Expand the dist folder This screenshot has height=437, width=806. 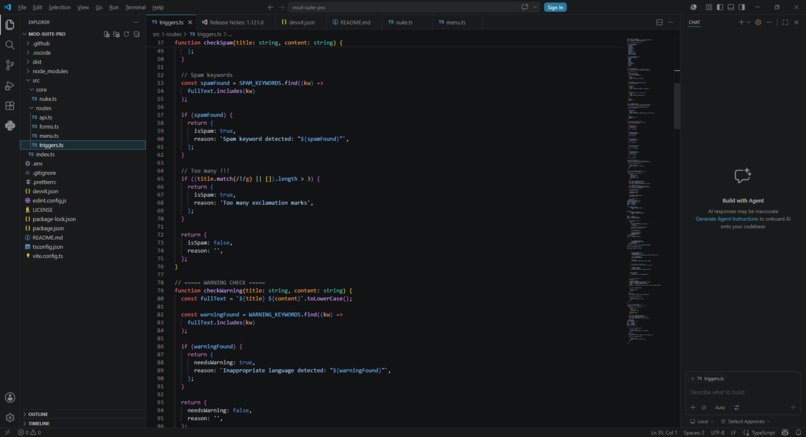83,62
